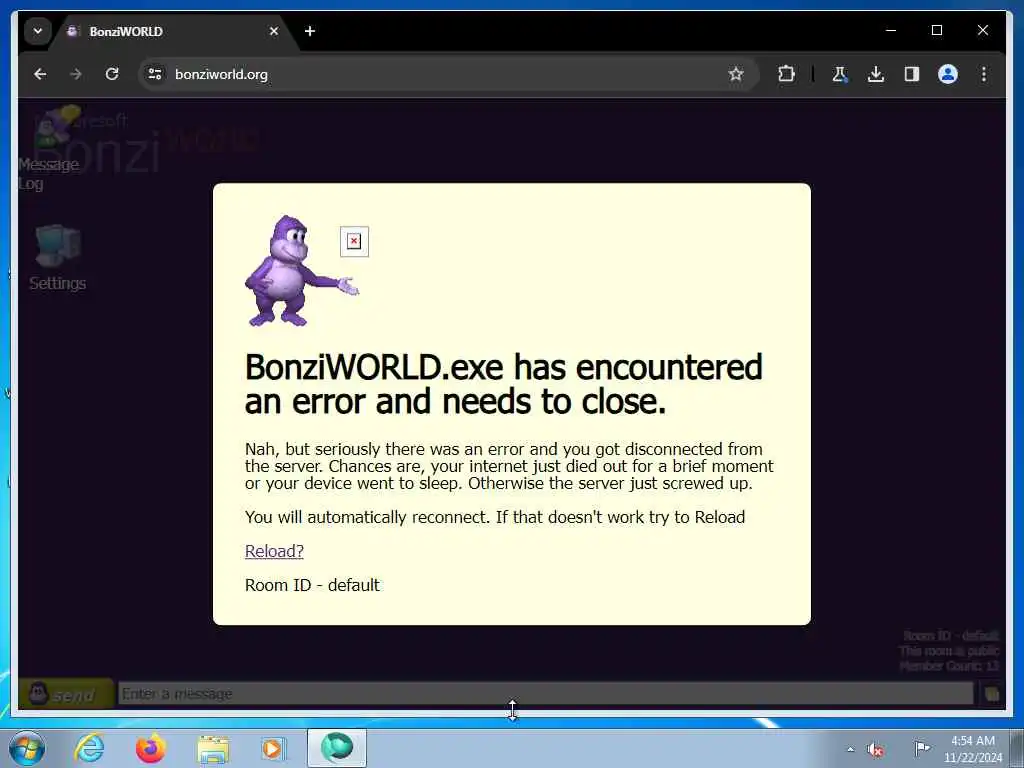The height and width of the screenshot is (768, 1024).
Task: Open the Extensions puzzle icon
Action: pyautogui.click(x=786, y=74)
